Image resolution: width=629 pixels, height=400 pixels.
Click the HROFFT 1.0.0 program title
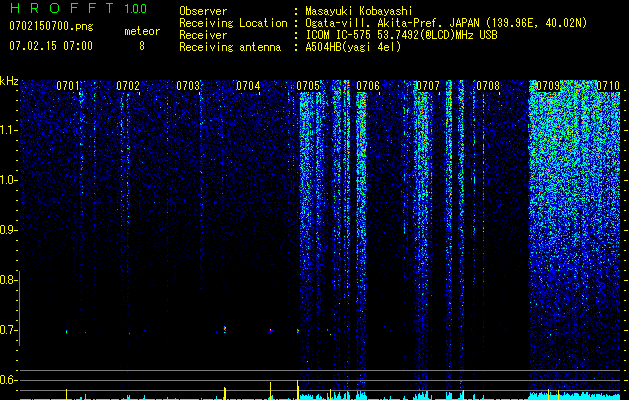(x=78, y=8)
